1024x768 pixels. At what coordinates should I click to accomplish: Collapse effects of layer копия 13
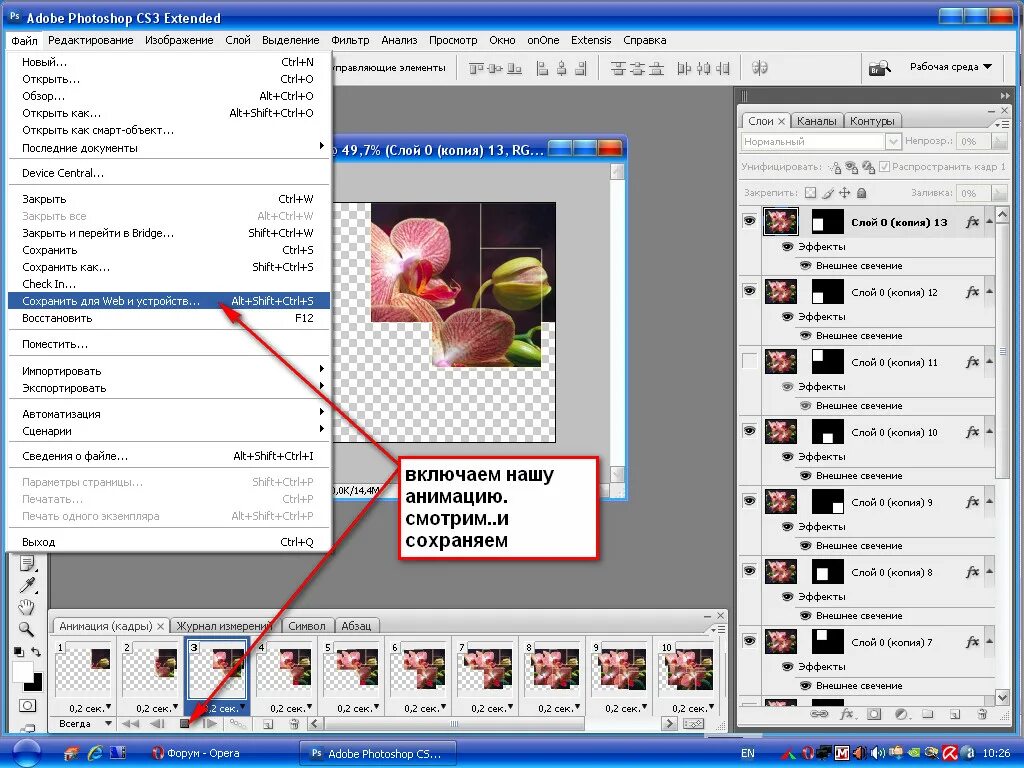pos(989,221)
